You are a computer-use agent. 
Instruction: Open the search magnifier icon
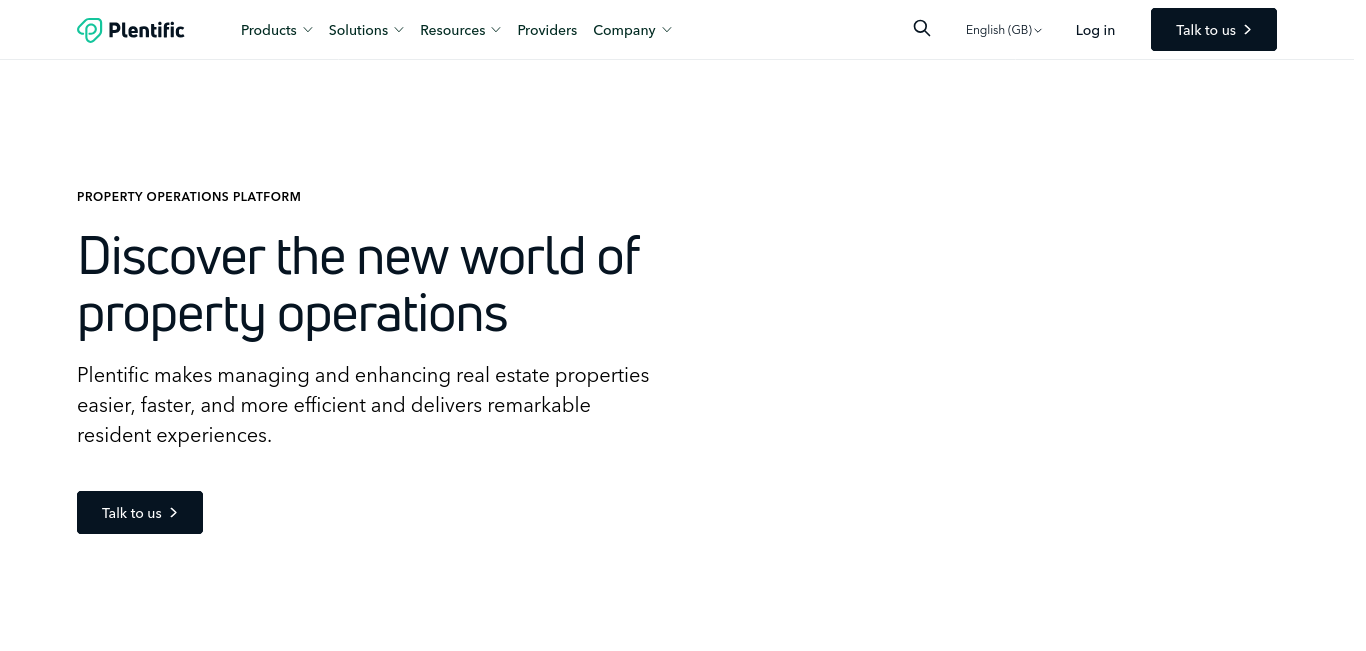point(922,29)
